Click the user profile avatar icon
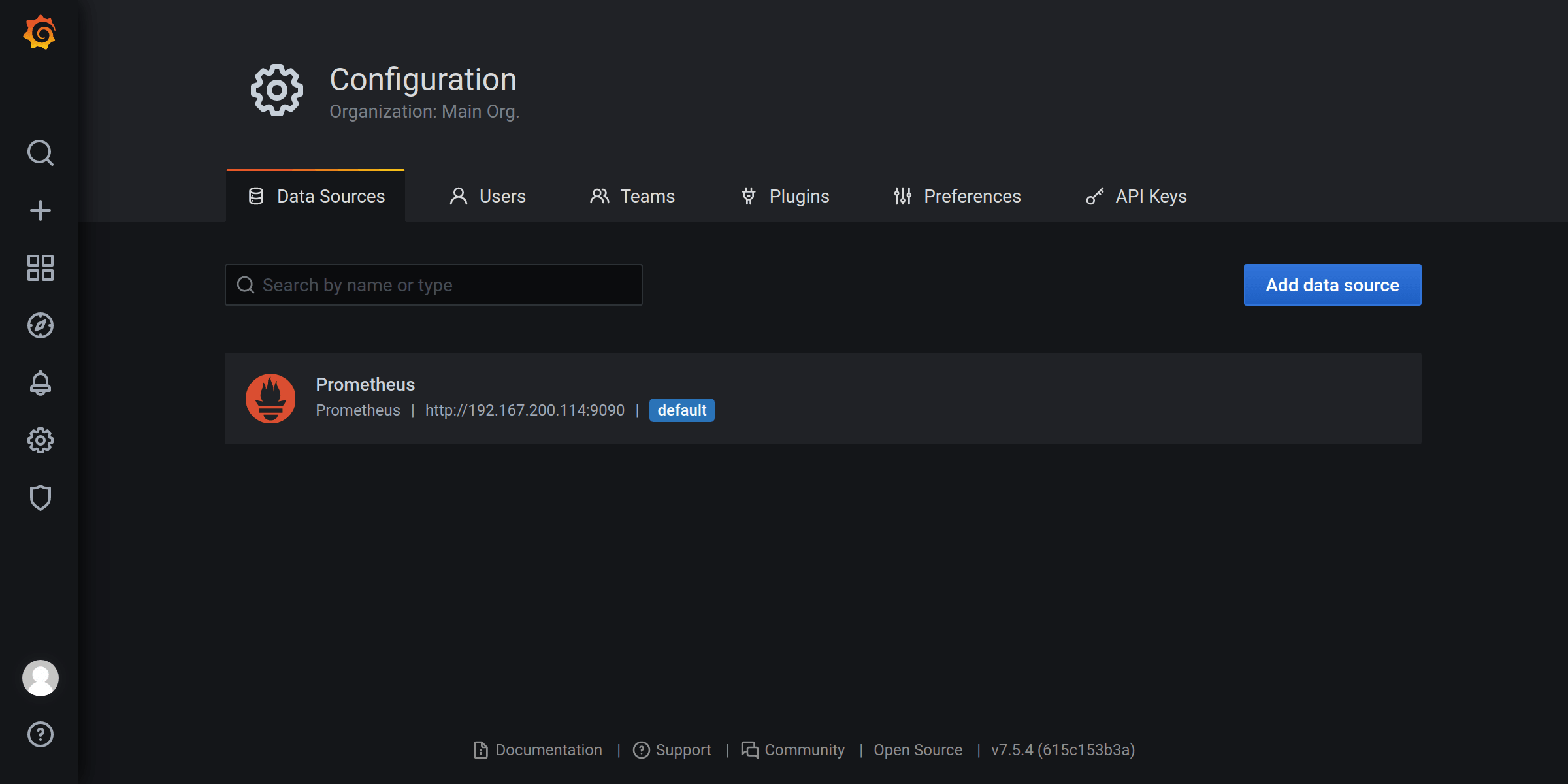 [x=40, y=678]
